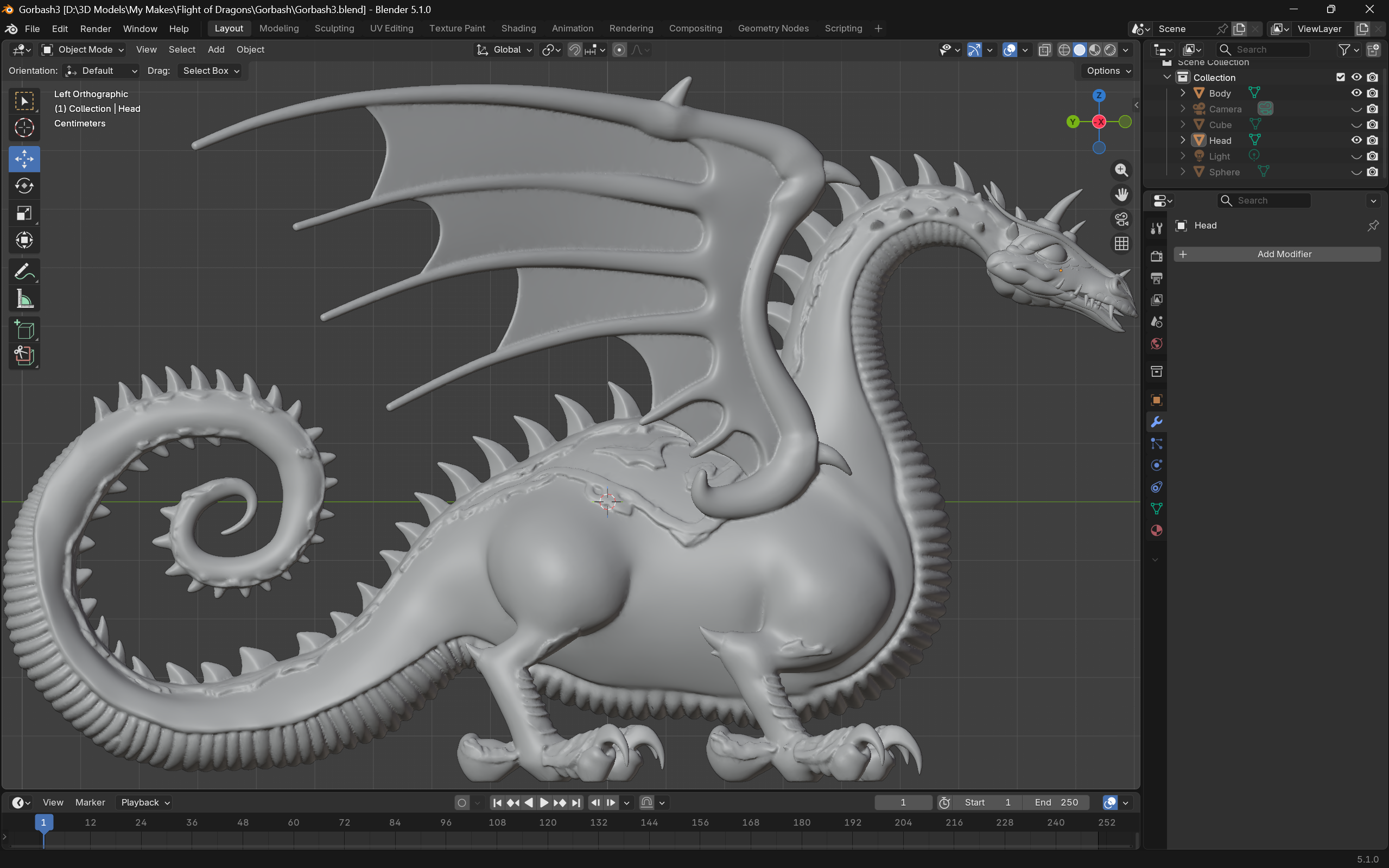The image size is (1389, 868).
Task: Choose the Move tool
Action: (24, 159)
